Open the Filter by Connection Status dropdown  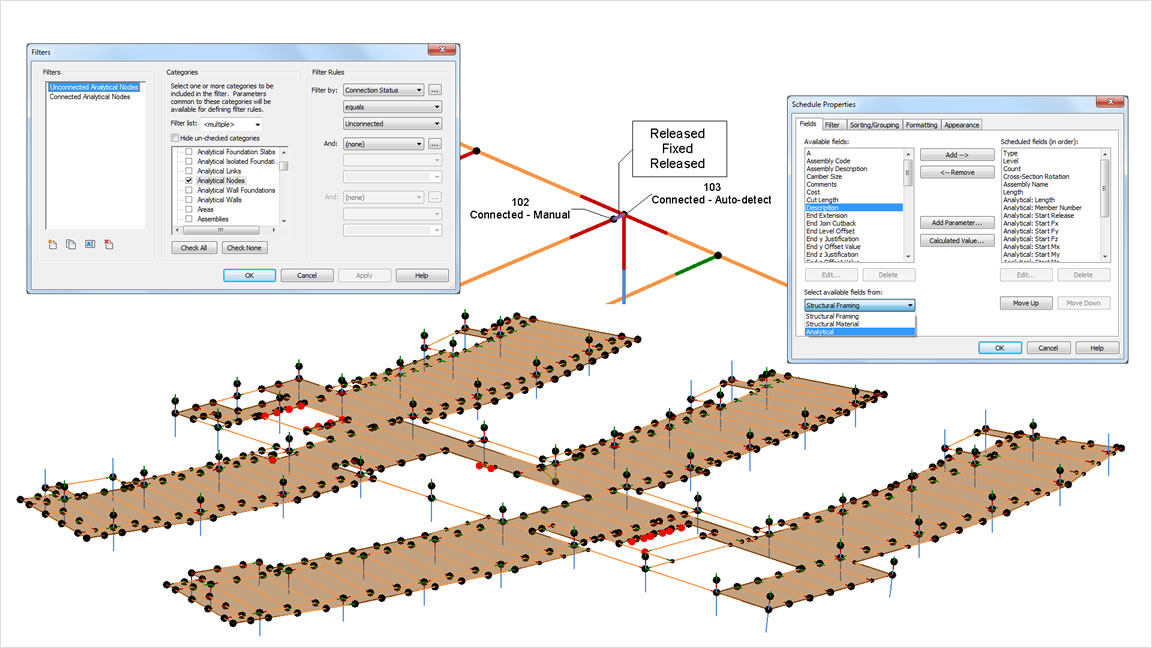(x=384, y=90)
